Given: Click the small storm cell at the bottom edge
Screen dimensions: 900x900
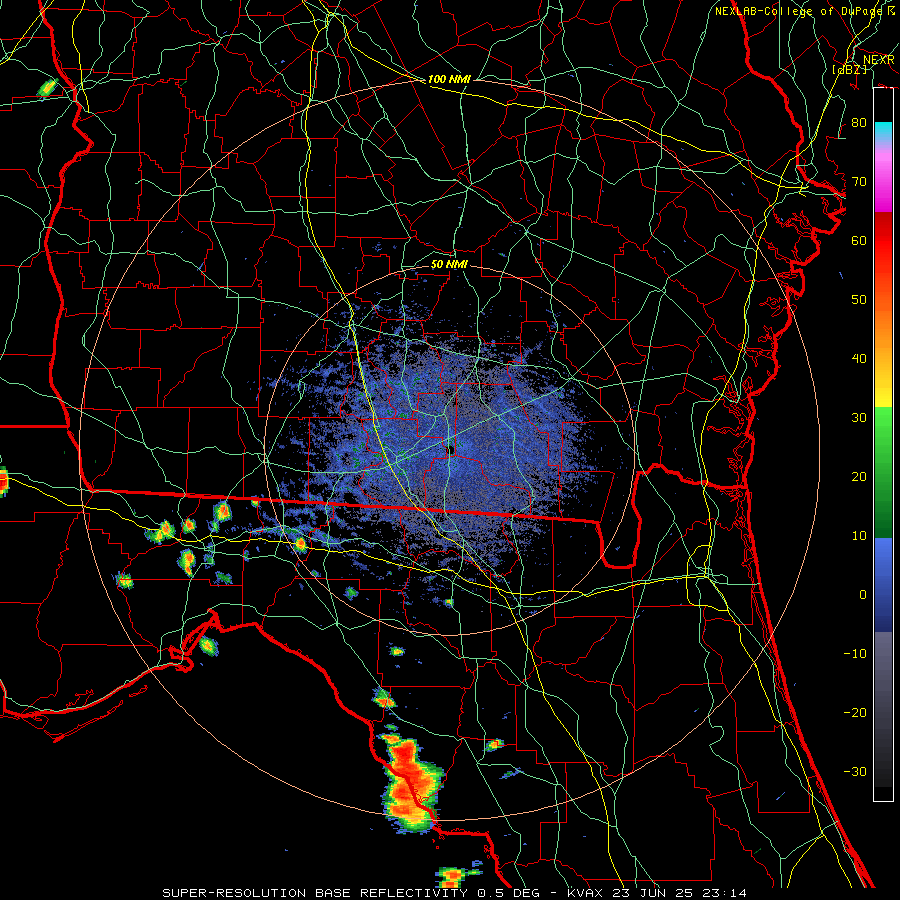Looking at the screenshot, I should tap(453, 876).
